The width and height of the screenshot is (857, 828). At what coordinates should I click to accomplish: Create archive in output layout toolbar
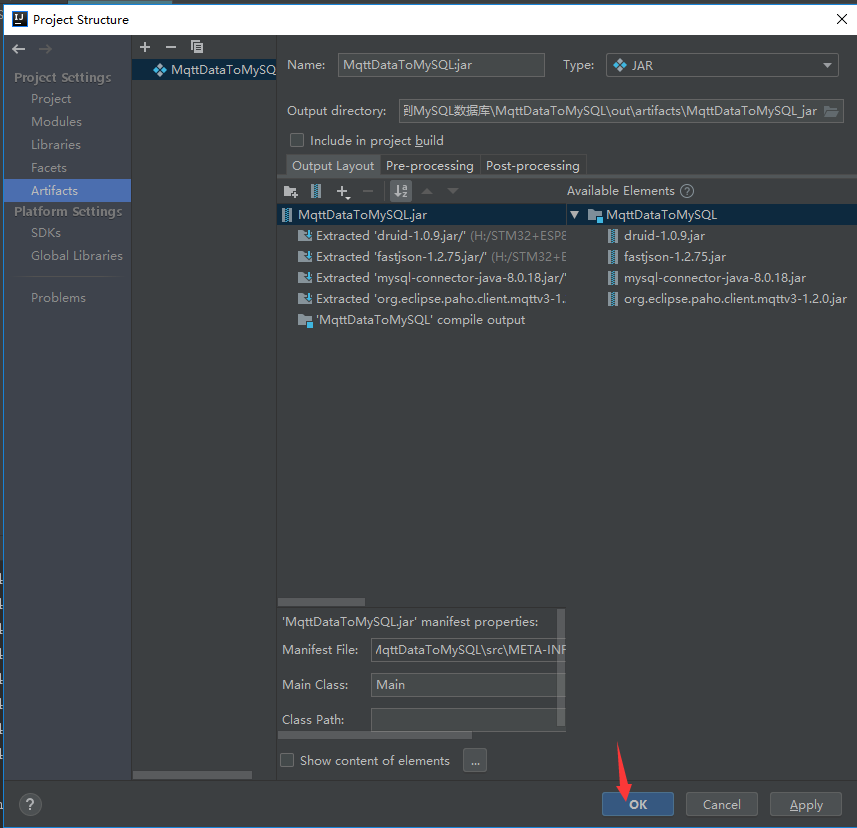(x=316, y=191)
